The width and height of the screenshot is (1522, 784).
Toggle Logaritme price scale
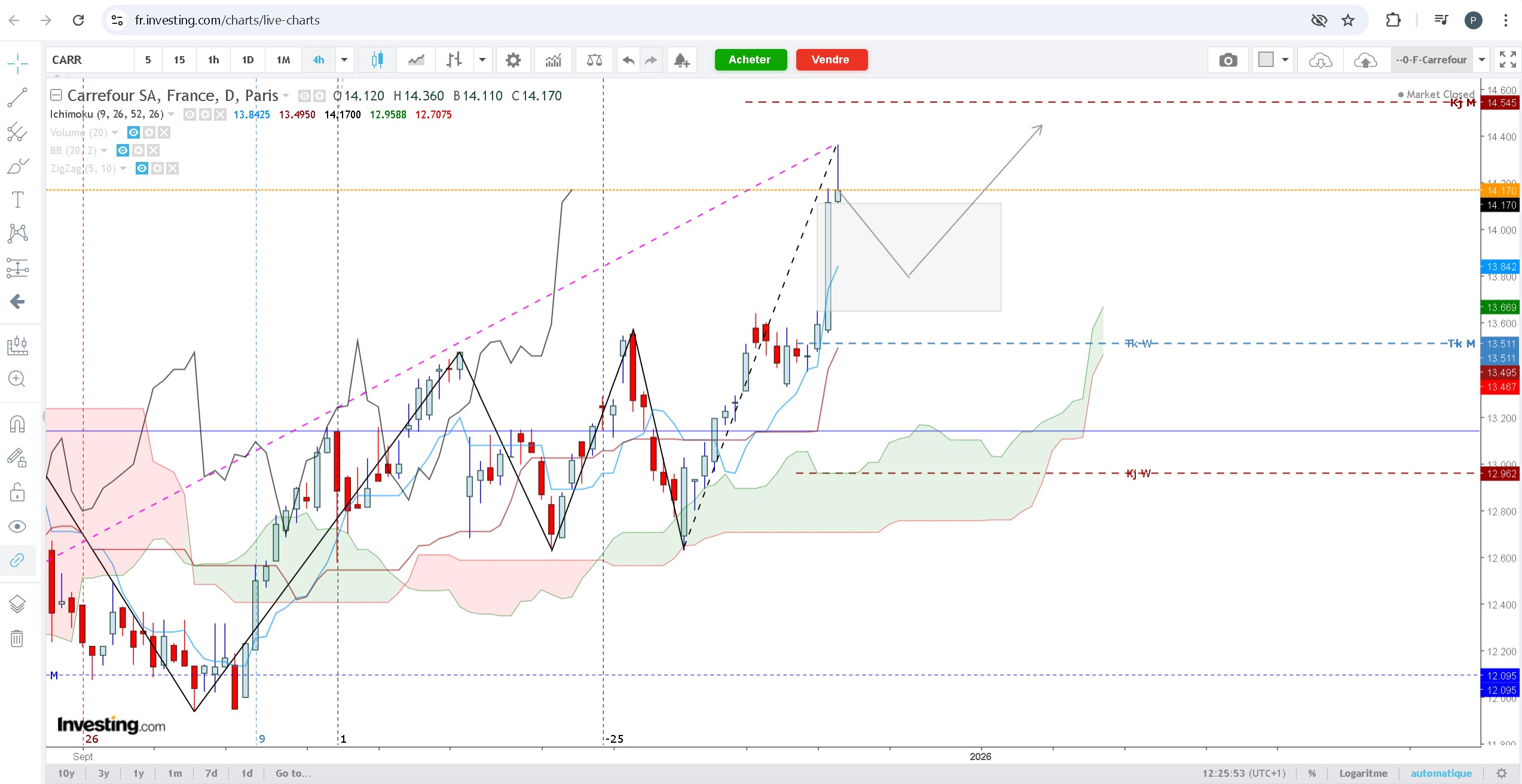(1364, 773)
